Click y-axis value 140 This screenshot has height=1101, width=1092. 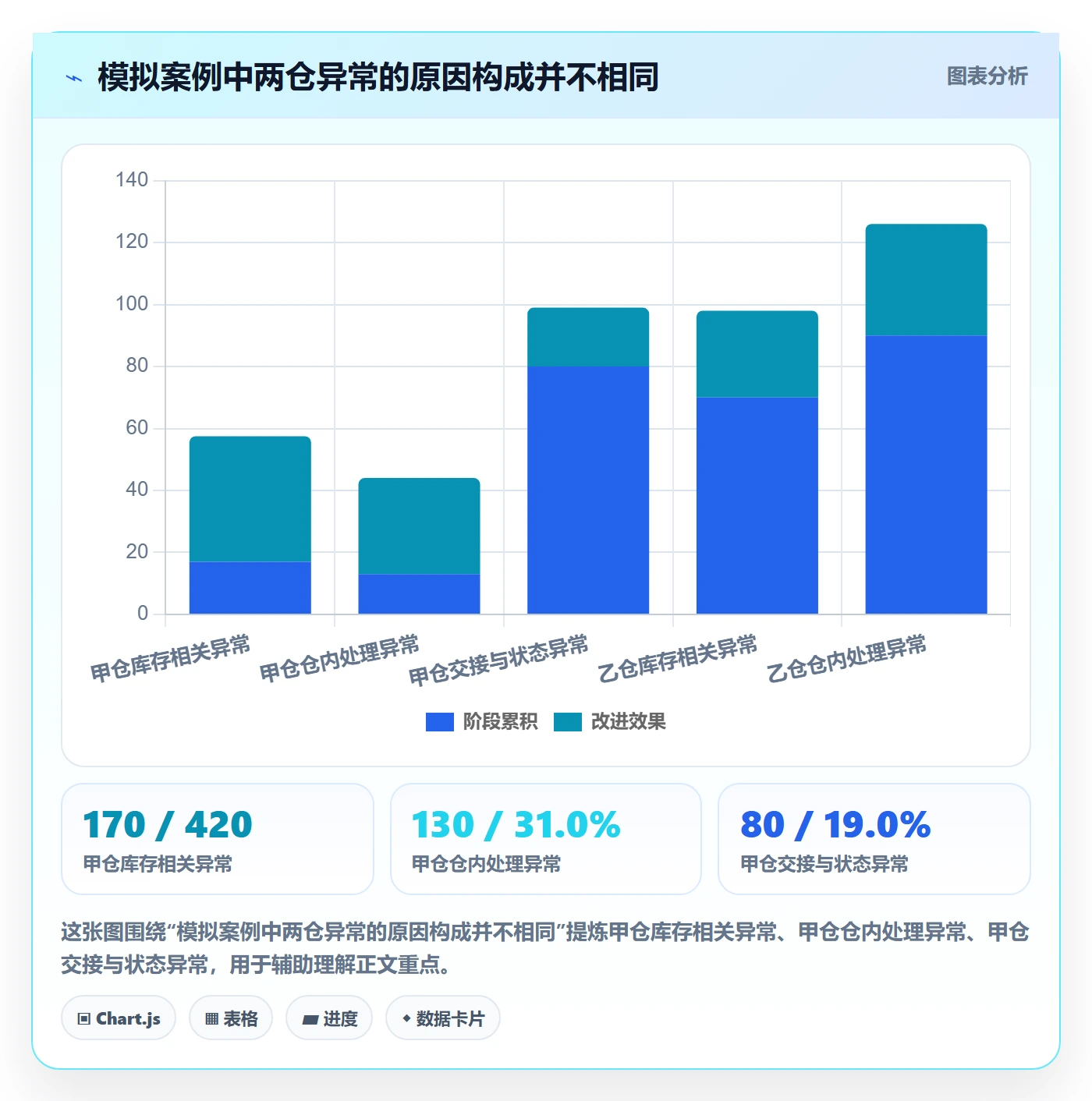point(132,180)
